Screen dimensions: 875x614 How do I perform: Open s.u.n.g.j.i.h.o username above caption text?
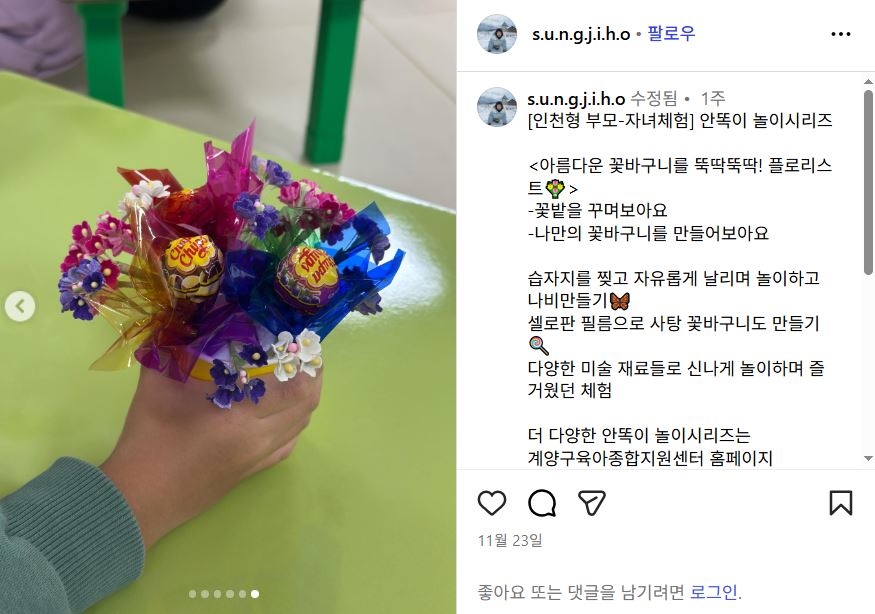coord(576,99)
